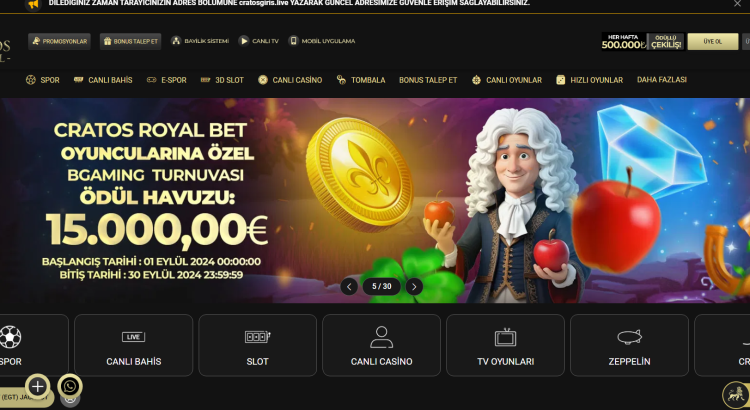
Task: Open the Zeppelin game tile
Action: pos(629,345)
